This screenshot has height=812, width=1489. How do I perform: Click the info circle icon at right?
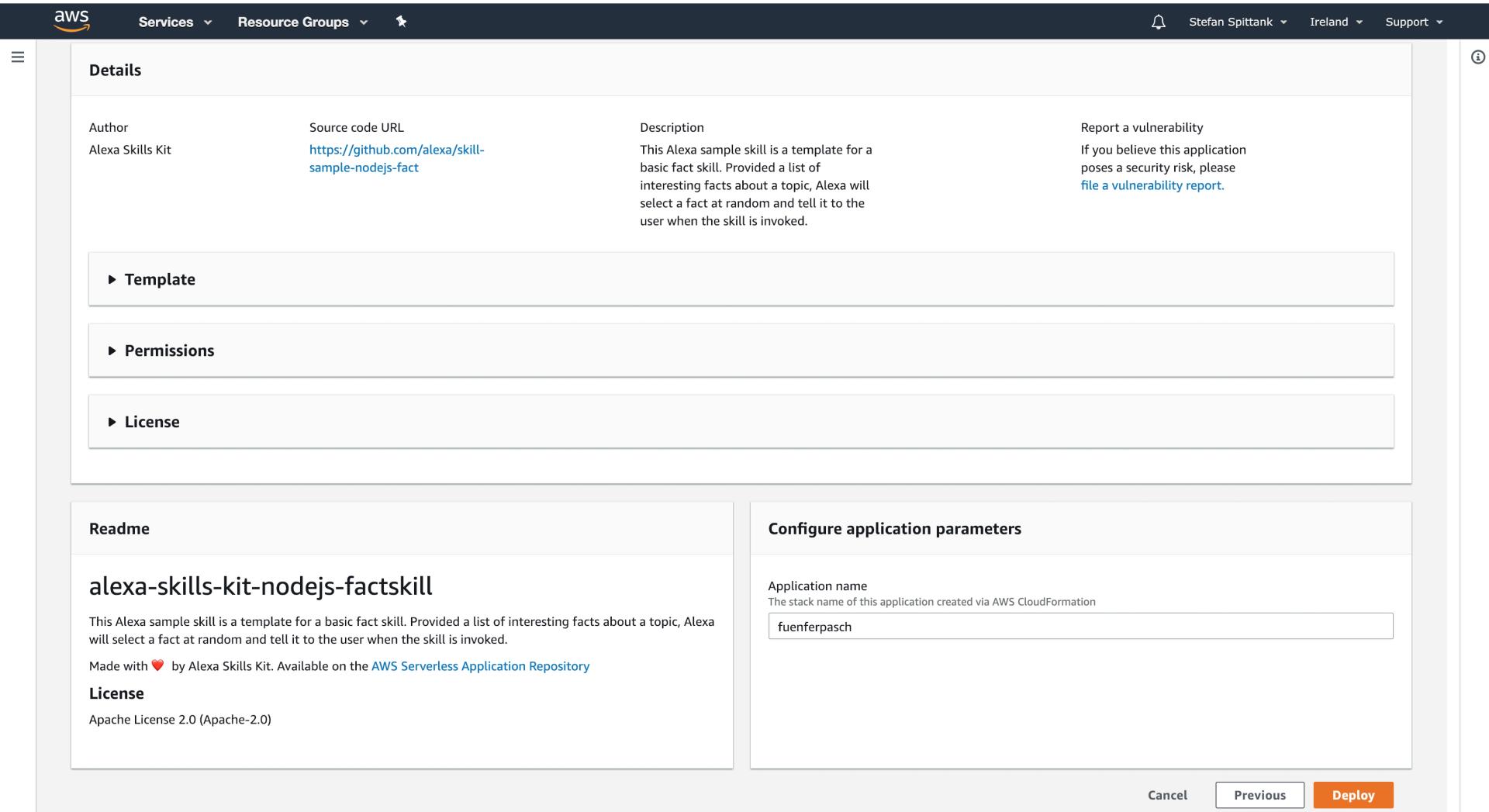point(1477,57)
